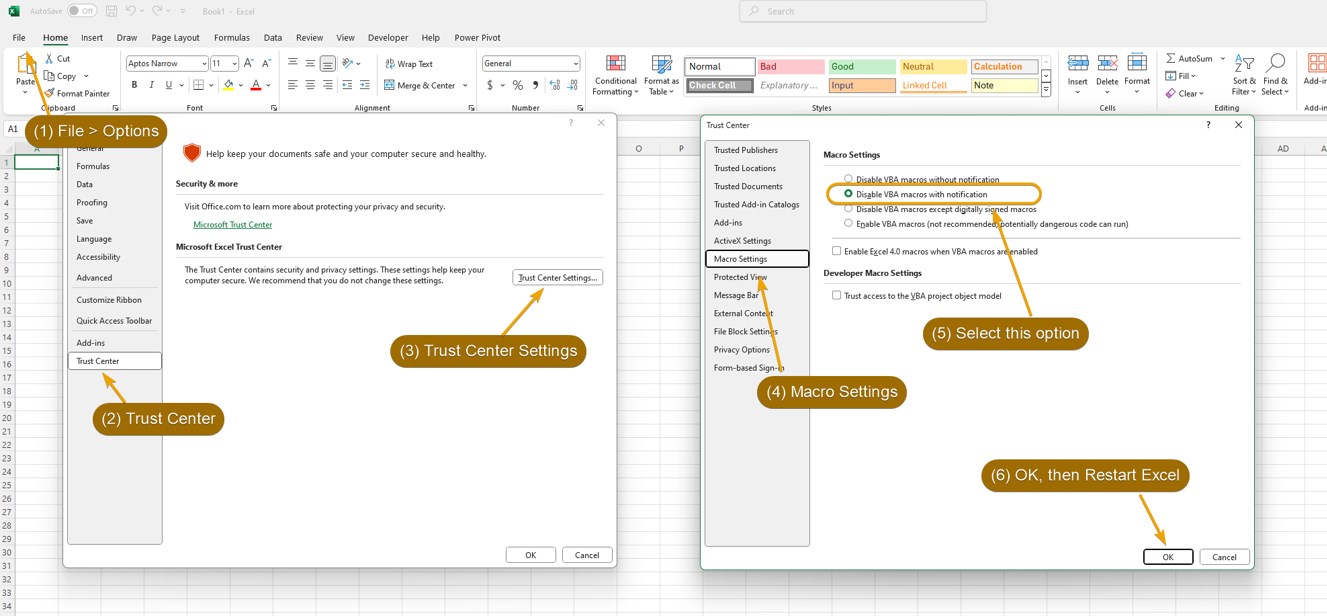1327x616 pixels.
Task: Expand the General number format dropdown
Action: click(x=575, y=63)
